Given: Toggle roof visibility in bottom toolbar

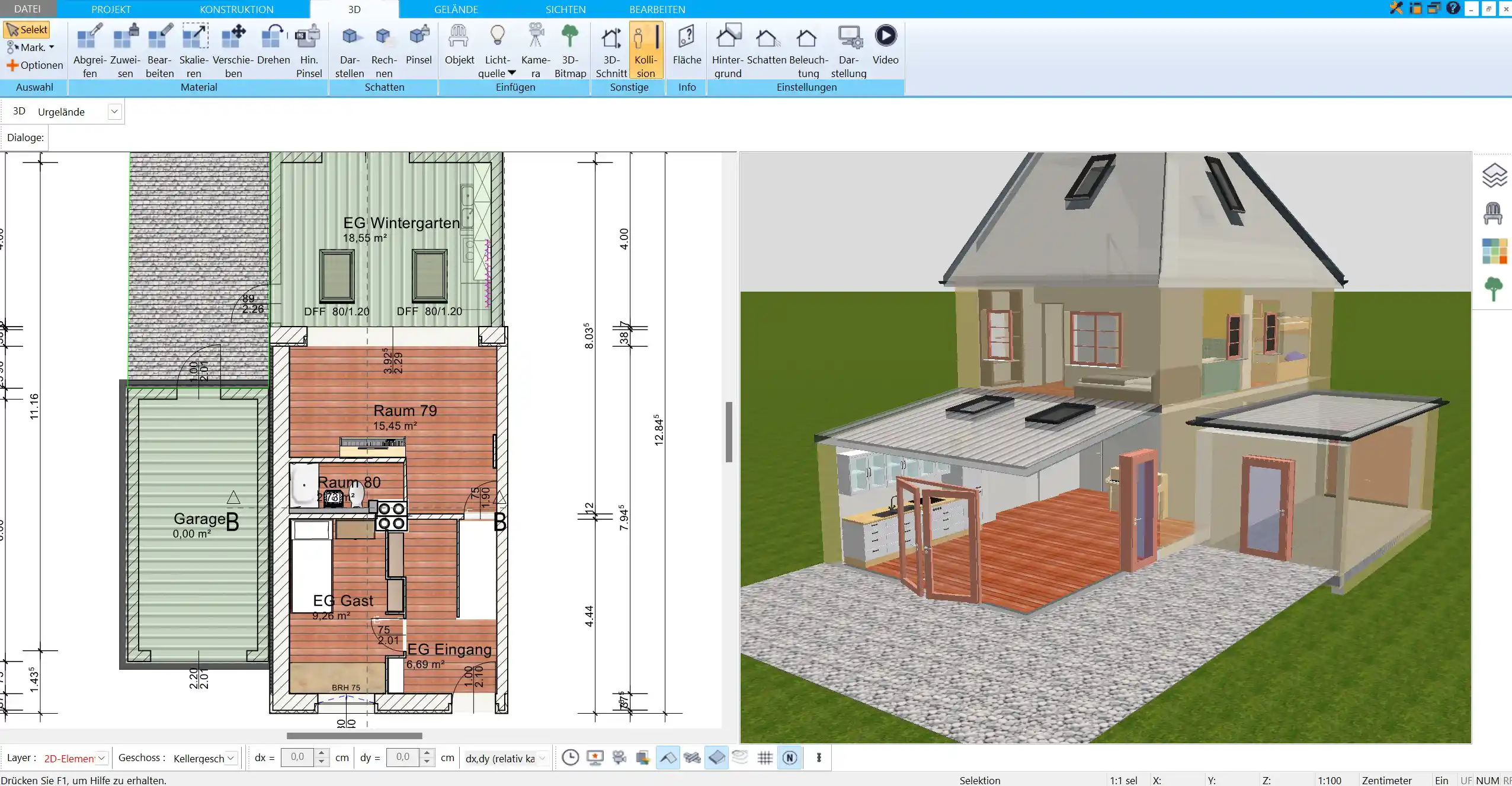Looking at the screenshot, I should pyautogui.click(x=668, y=758).
